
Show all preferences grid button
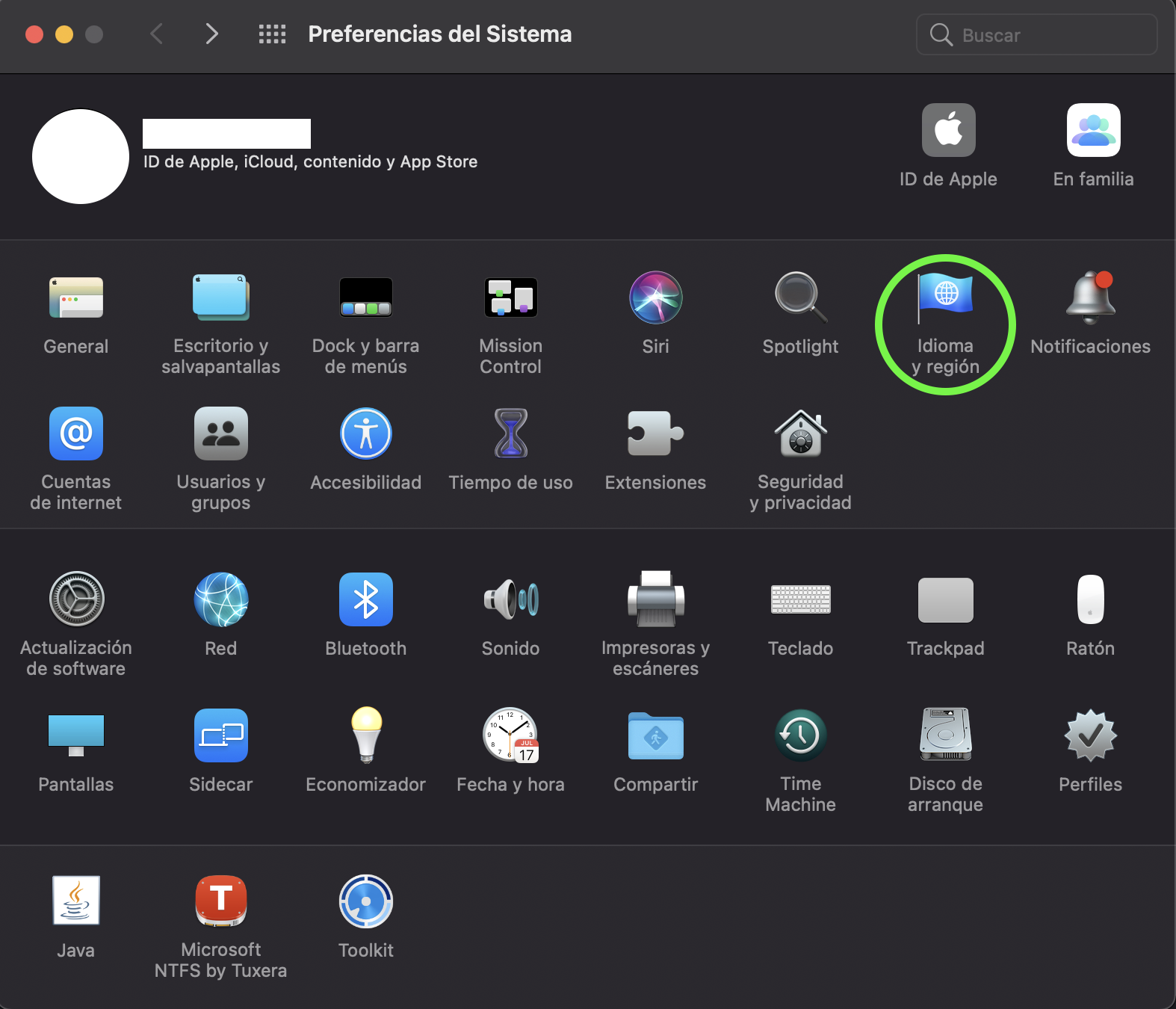(x=272, y=34)
